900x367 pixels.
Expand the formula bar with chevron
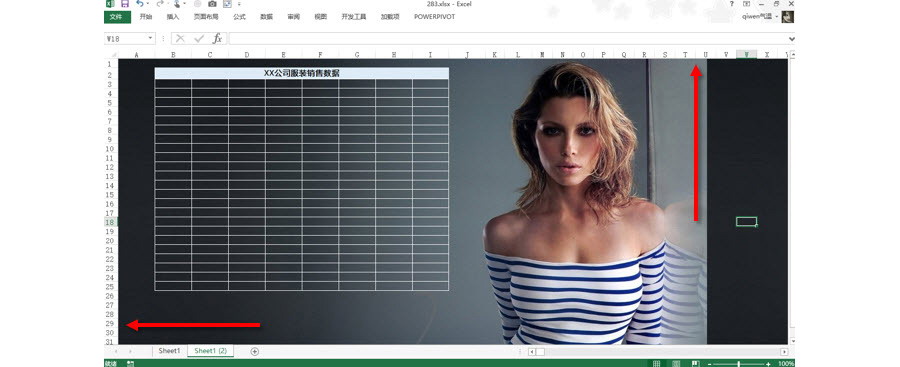(792, 38)
